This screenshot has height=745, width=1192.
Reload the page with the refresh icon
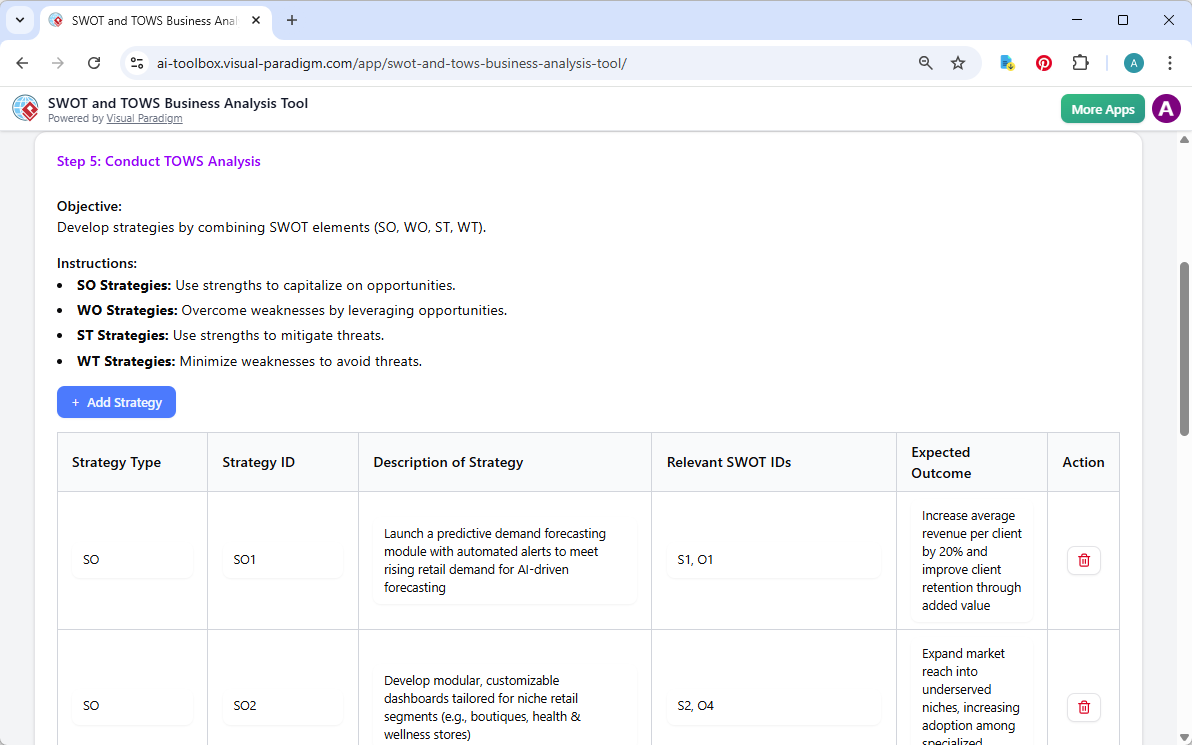[x=94, y=62]
